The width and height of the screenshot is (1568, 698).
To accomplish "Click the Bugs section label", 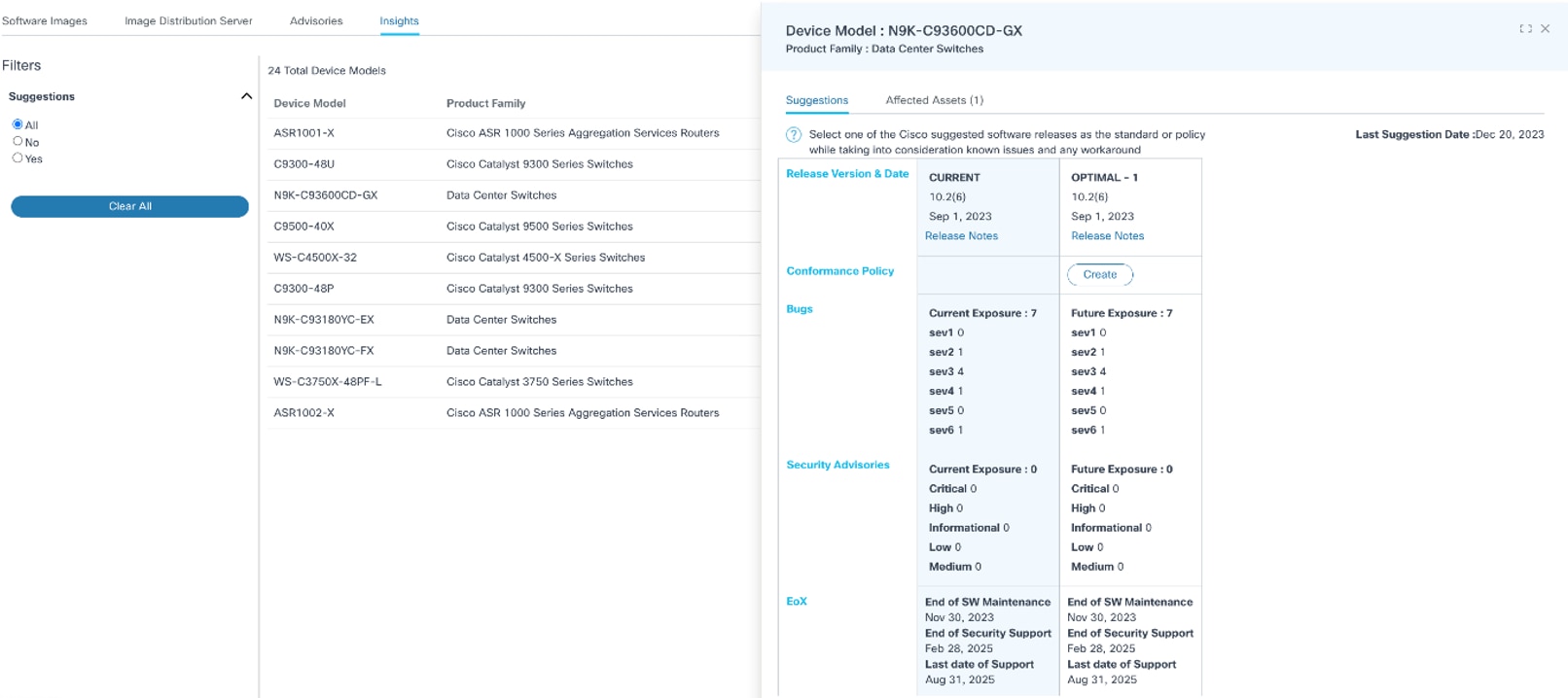I will 800,309.
